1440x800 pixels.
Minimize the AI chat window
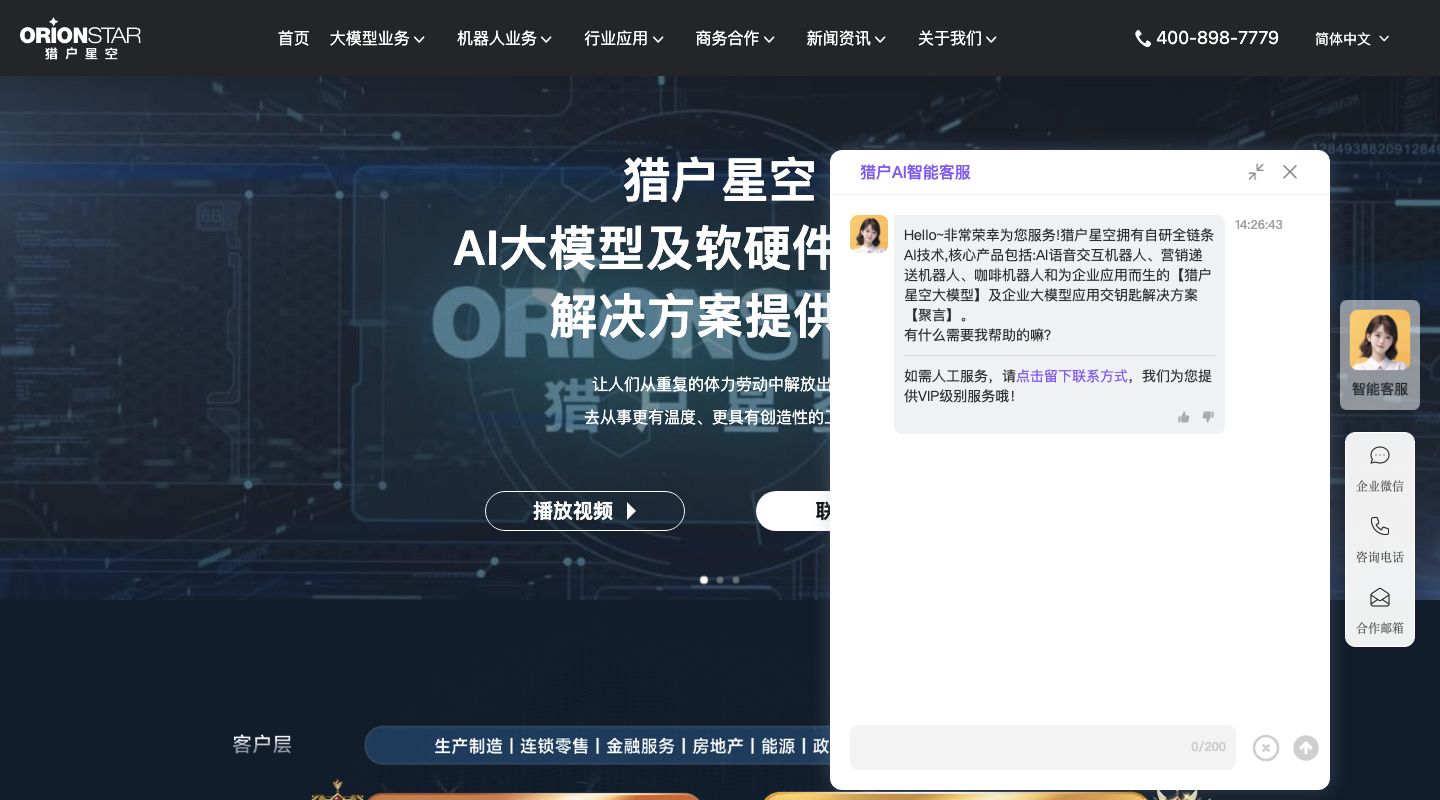click(1256, 172)
